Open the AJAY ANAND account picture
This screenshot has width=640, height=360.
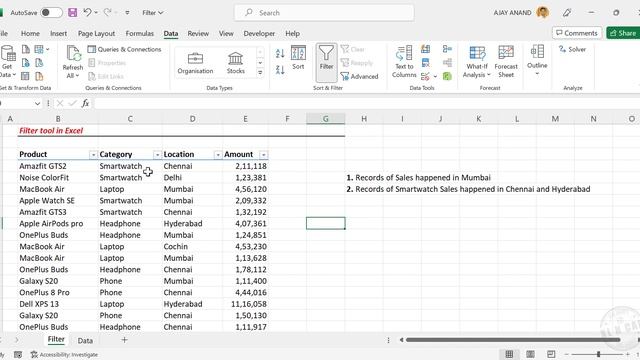click(x=542, y=13)
